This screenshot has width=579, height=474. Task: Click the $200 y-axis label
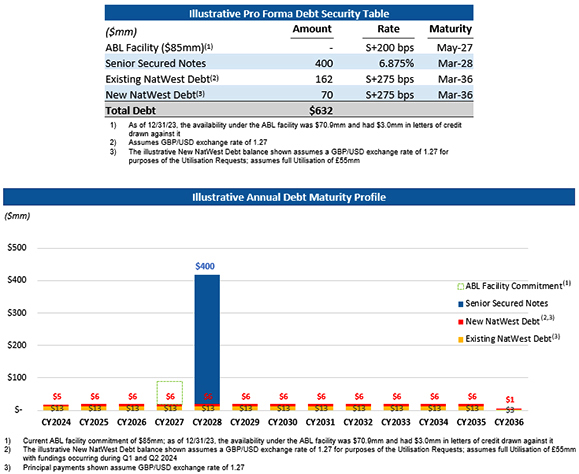click(x=17, y=345)
